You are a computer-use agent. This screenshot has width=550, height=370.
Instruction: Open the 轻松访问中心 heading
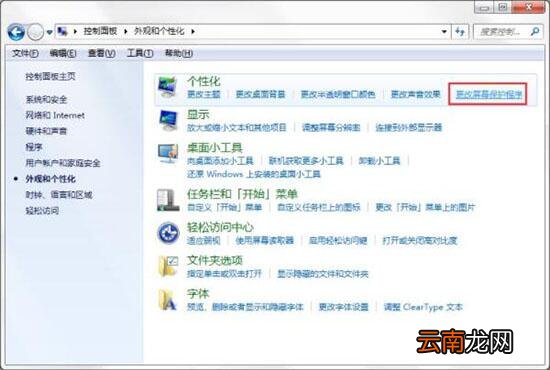(x=220, y=227)
